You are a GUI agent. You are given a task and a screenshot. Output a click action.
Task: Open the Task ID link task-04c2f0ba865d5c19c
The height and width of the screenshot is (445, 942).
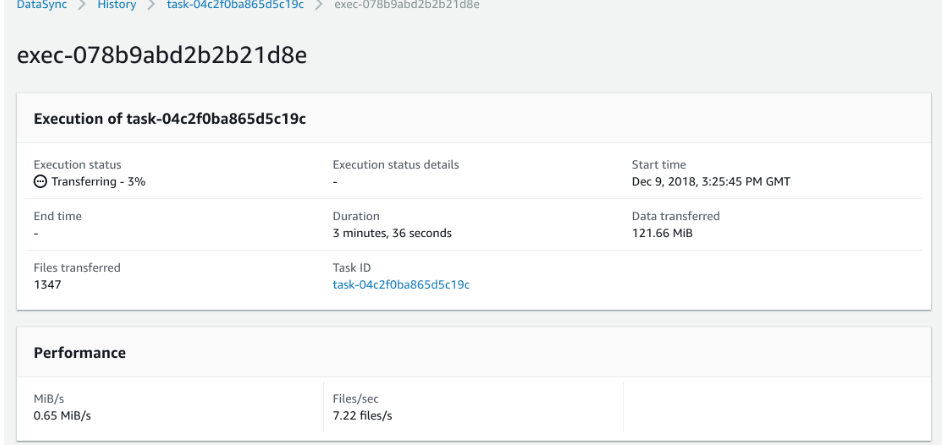[x=401, y=285]
